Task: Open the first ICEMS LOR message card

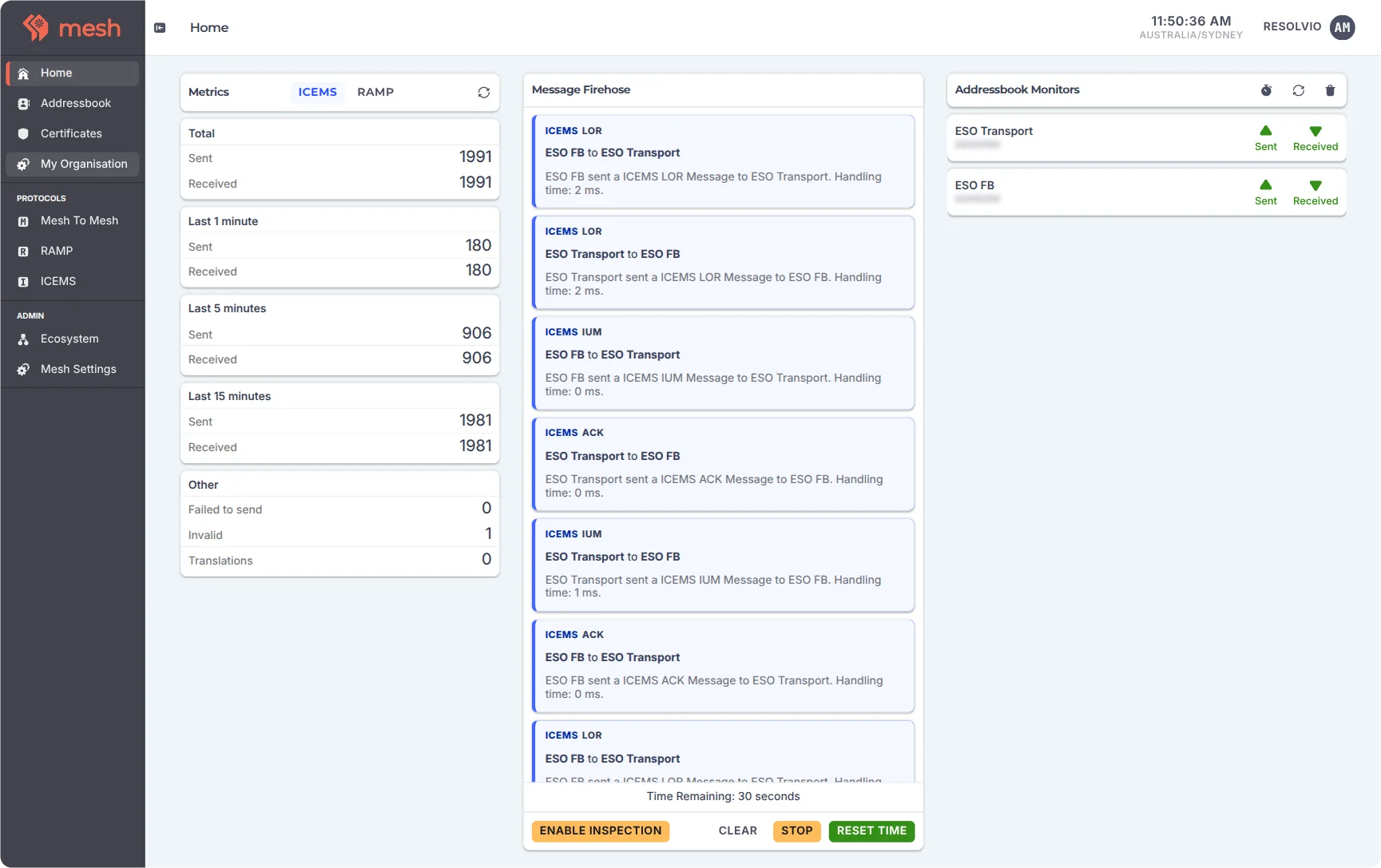Action: 724,161
